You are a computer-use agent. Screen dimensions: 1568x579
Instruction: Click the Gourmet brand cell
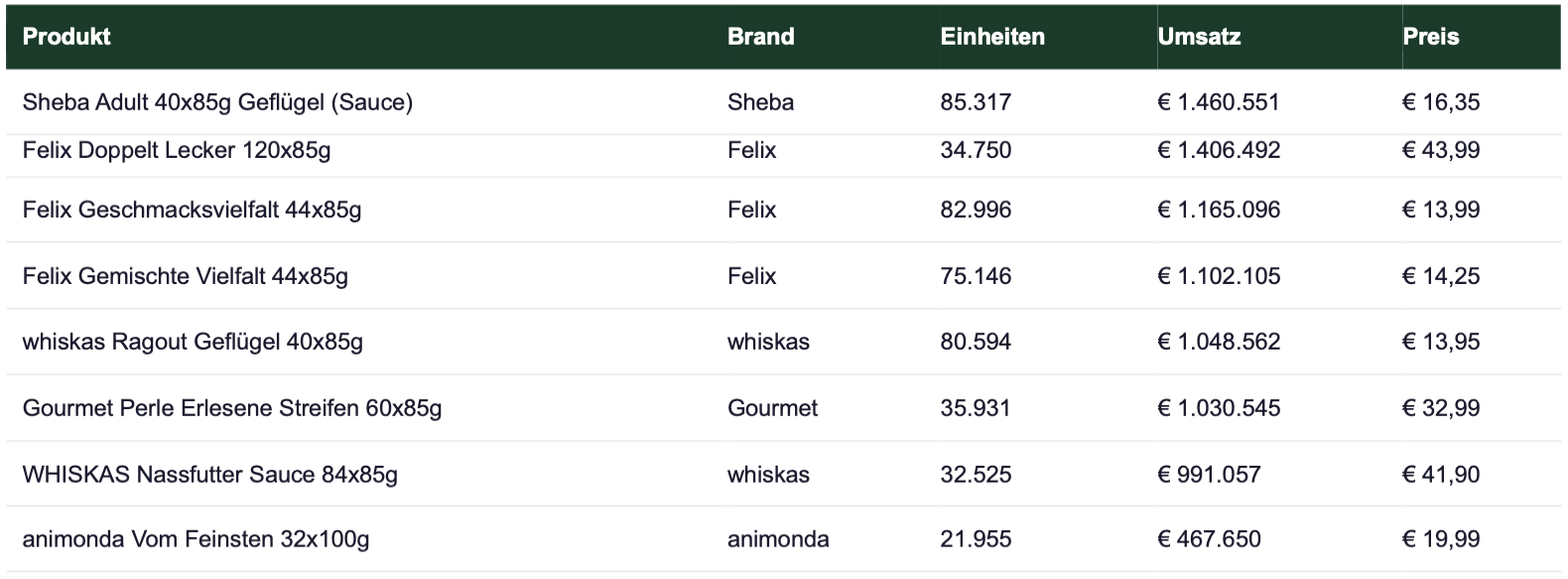772,408
